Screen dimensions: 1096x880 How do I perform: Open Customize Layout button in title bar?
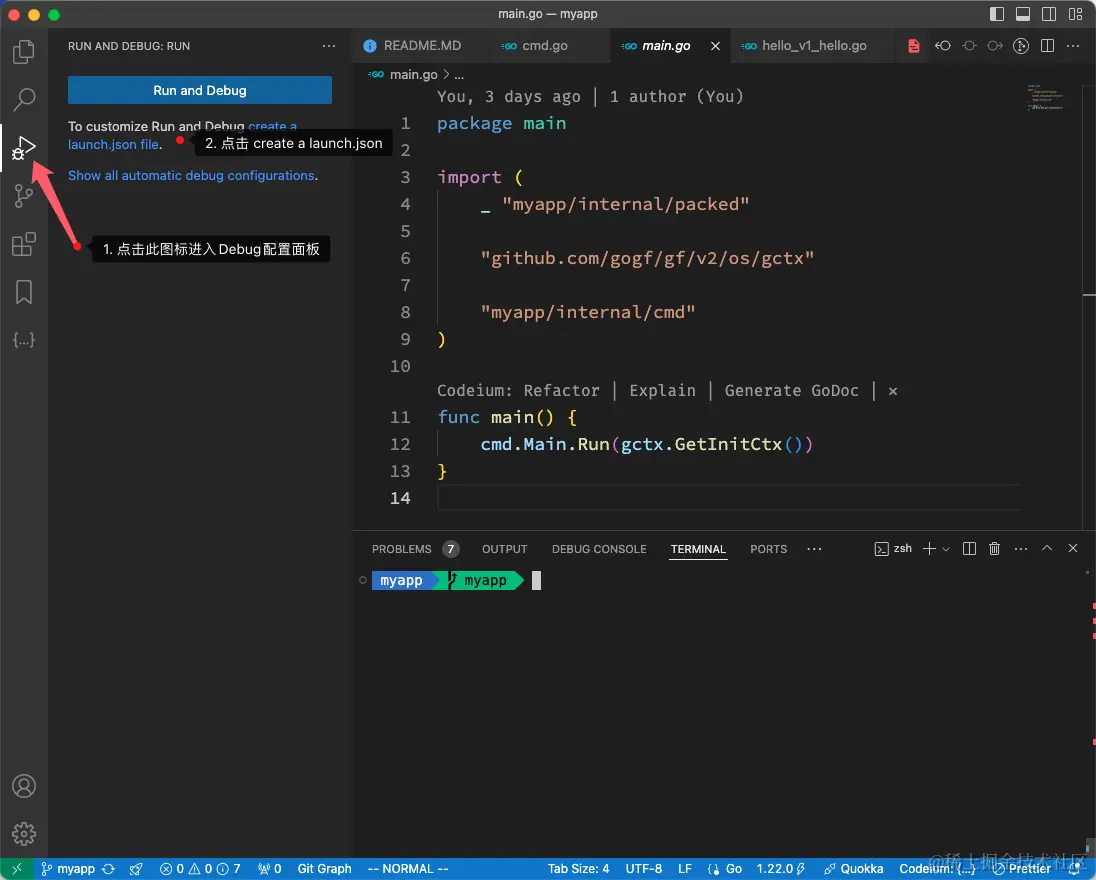pyautogui.click(x=1076, y=14)
